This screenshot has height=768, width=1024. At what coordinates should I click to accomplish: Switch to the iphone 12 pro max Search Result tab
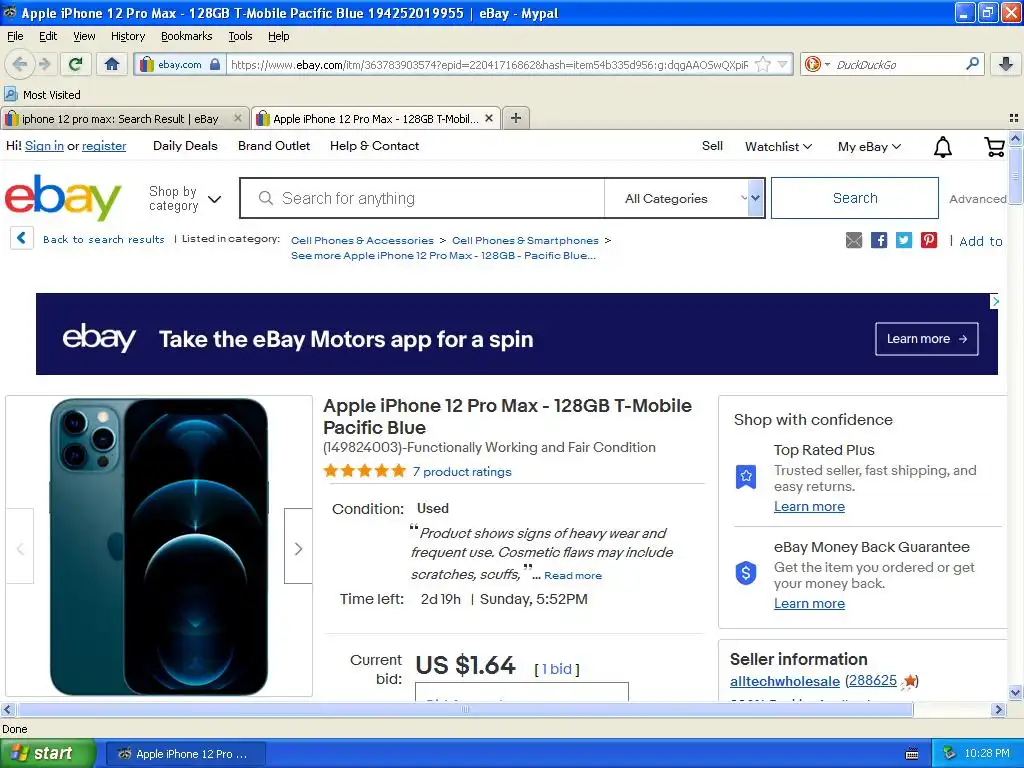tap(121, 118)
